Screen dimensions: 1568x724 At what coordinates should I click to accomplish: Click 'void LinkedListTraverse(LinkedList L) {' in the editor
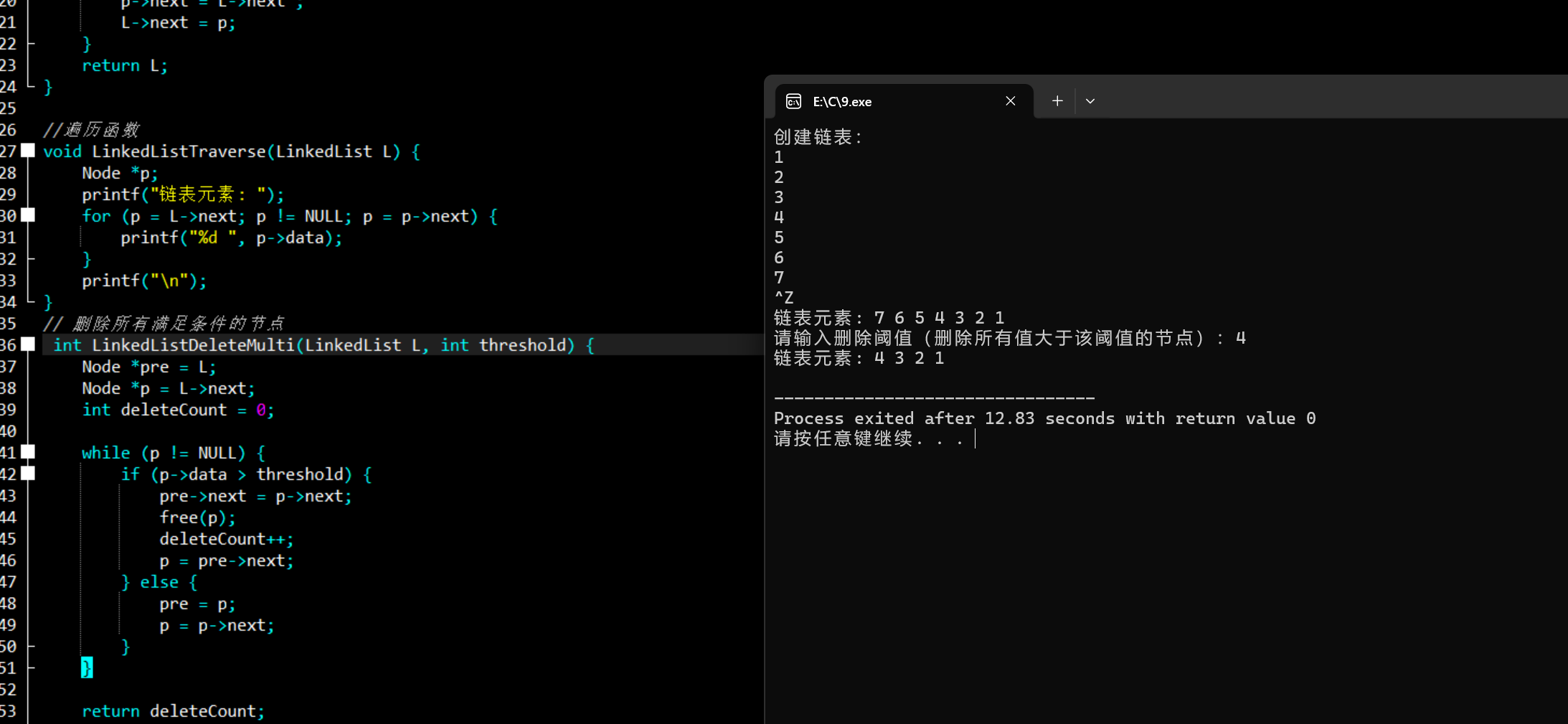pos(232,151)
